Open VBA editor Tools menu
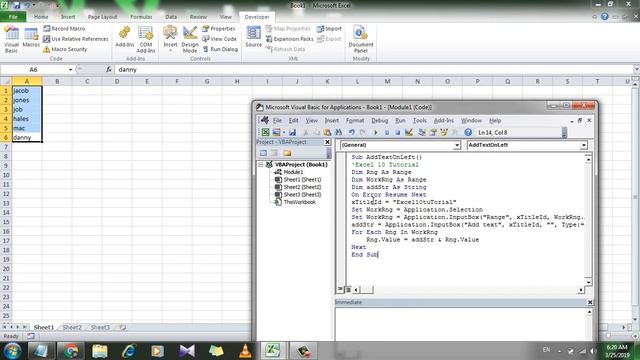640x360 pixels. (x=420, y=120)
